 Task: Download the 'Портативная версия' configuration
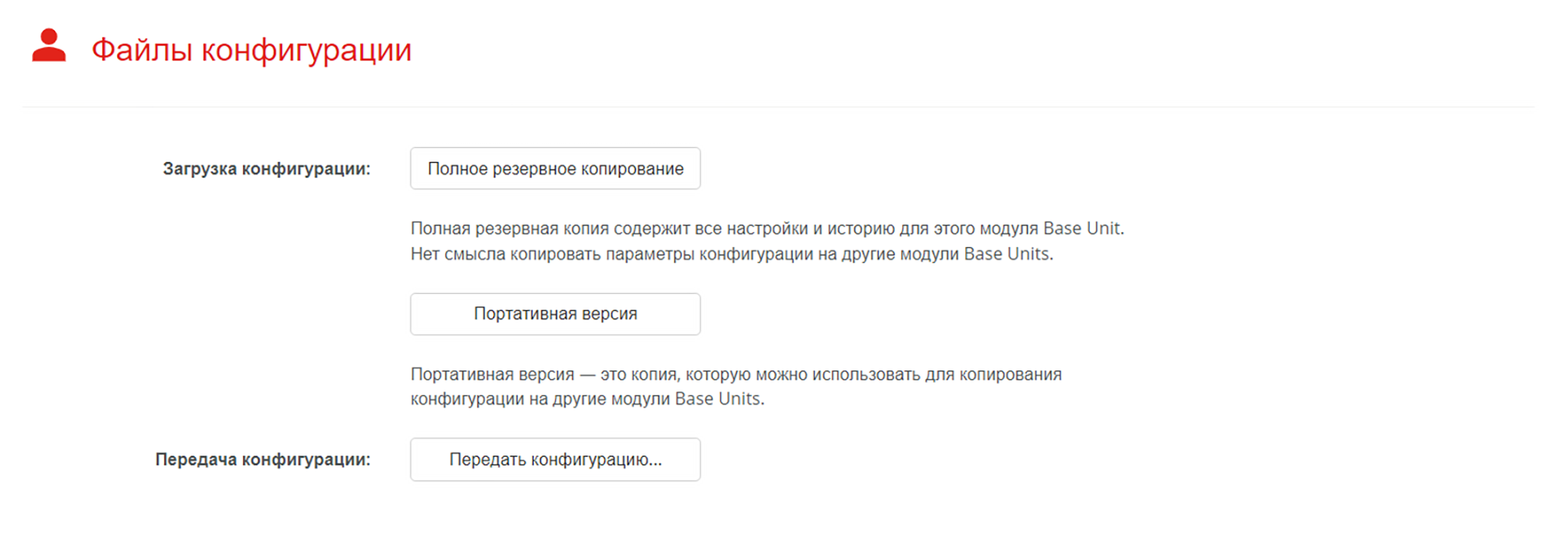555,314
